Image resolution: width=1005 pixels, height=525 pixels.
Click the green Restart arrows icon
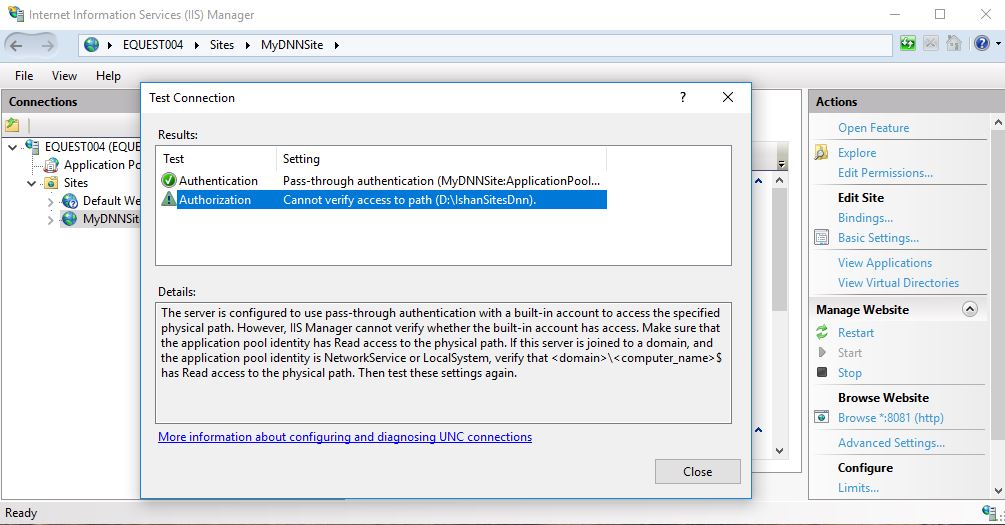(822, 332)
